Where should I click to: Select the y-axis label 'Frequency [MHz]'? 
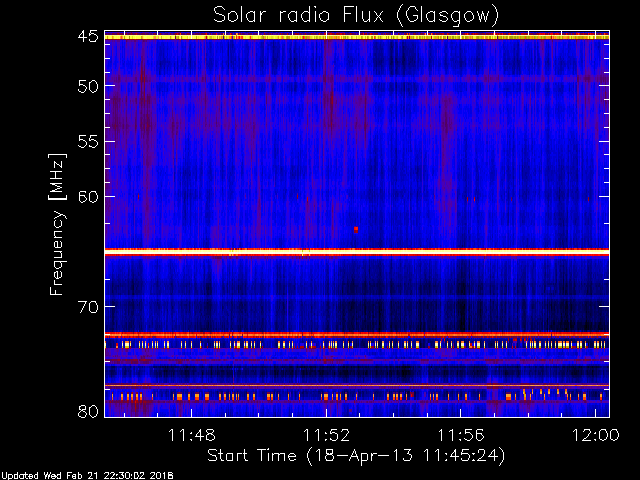pyautogui.click(x=57, y=224)
